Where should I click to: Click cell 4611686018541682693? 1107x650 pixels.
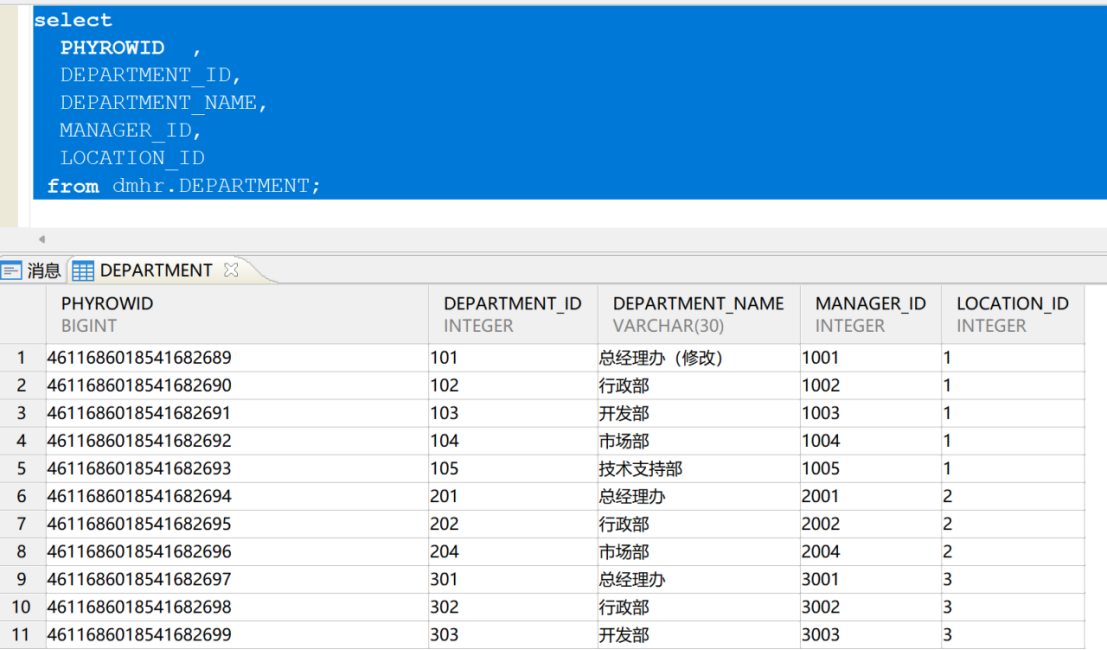pos(237,469)
